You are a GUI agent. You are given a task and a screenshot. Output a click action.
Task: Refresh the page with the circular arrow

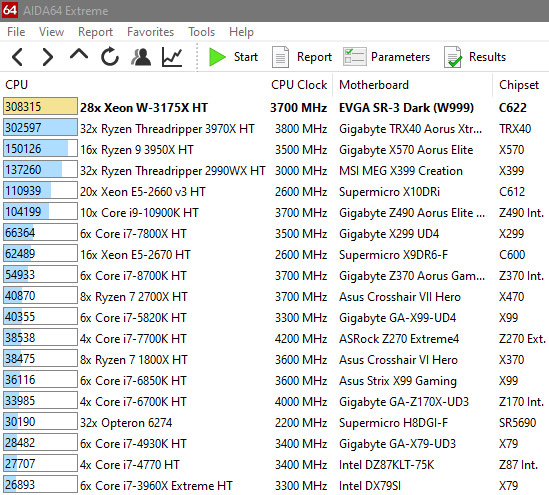pos(110,57)
